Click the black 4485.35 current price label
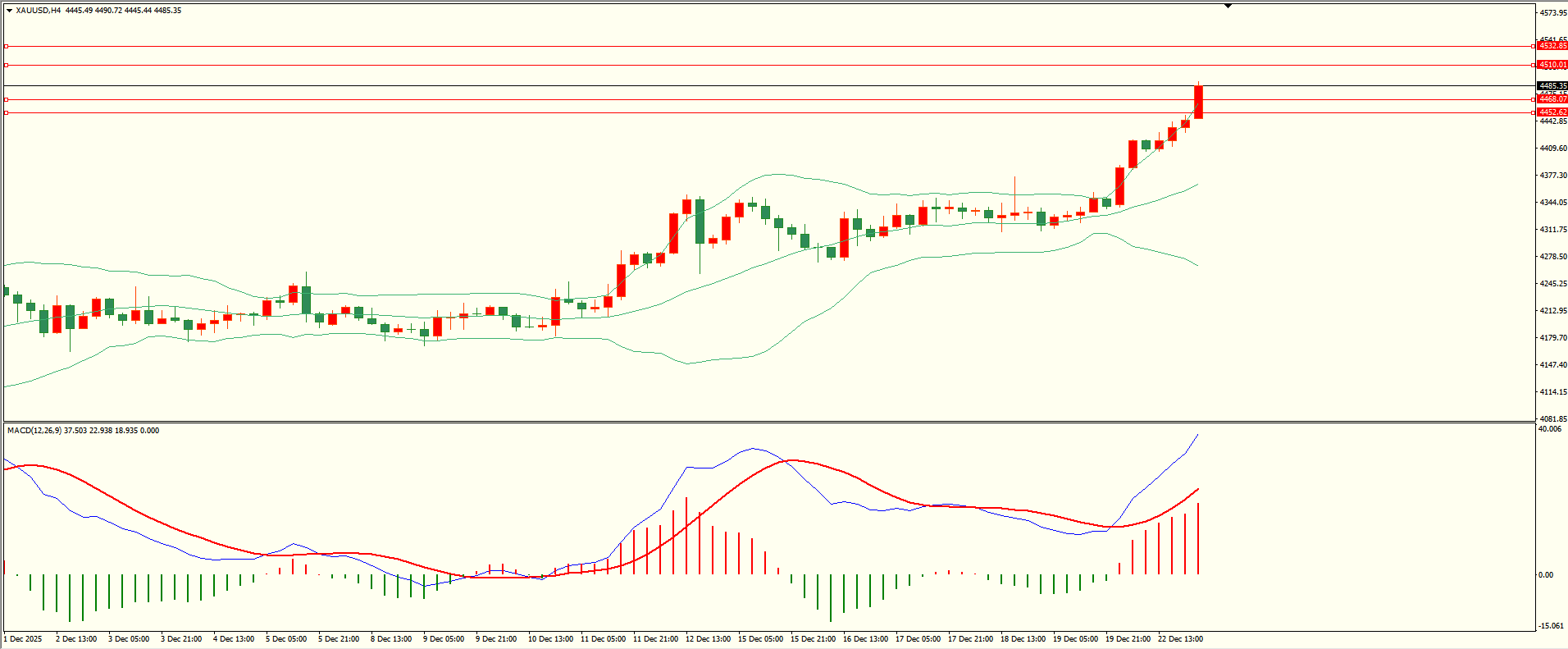The image size is (1568, 649). tap(1552, 86)
